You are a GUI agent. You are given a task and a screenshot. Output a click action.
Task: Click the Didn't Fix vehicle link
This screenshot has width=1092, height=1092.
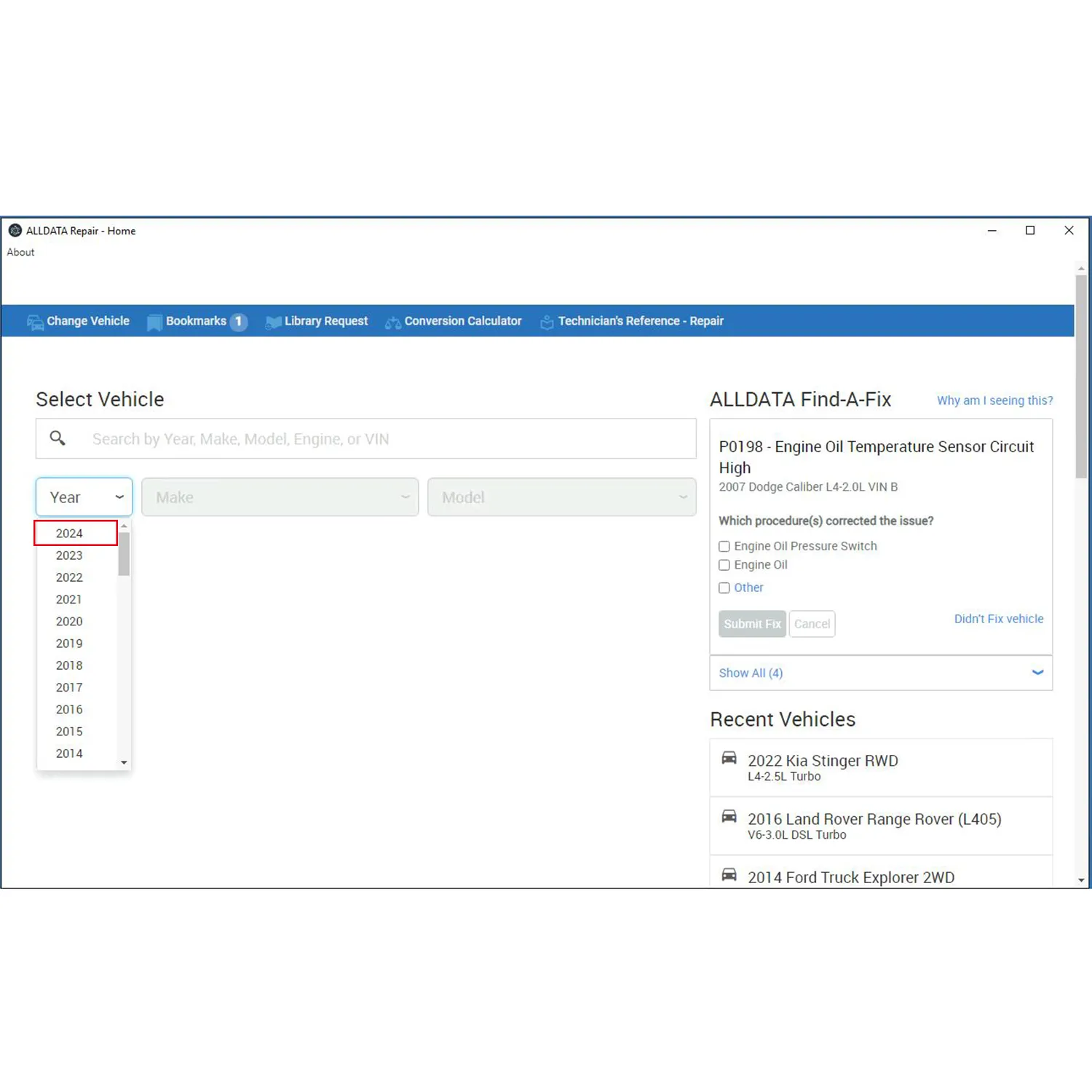[x=998, y=619]
